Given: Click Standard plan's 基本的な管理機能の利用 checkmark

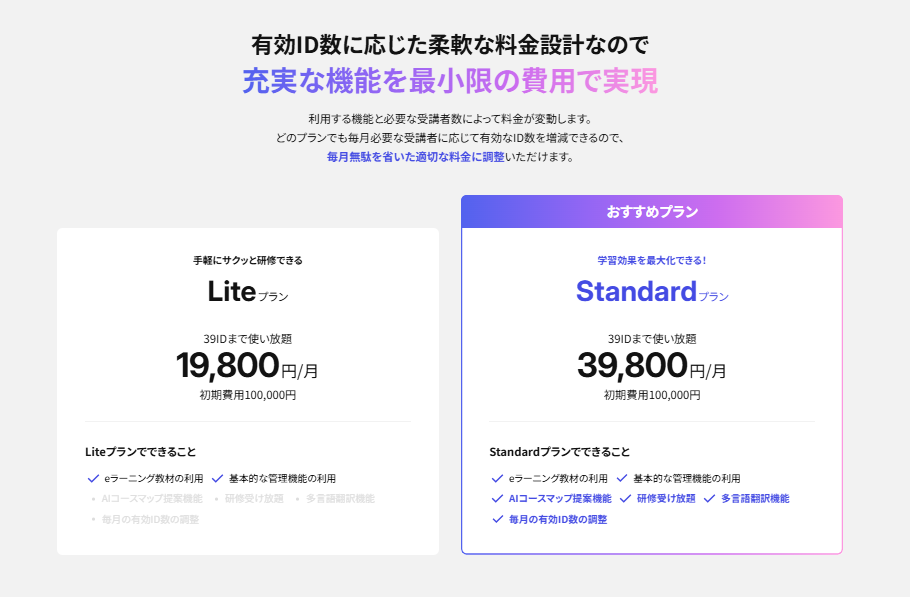Looking at the screenshot, I should [622, 478].
